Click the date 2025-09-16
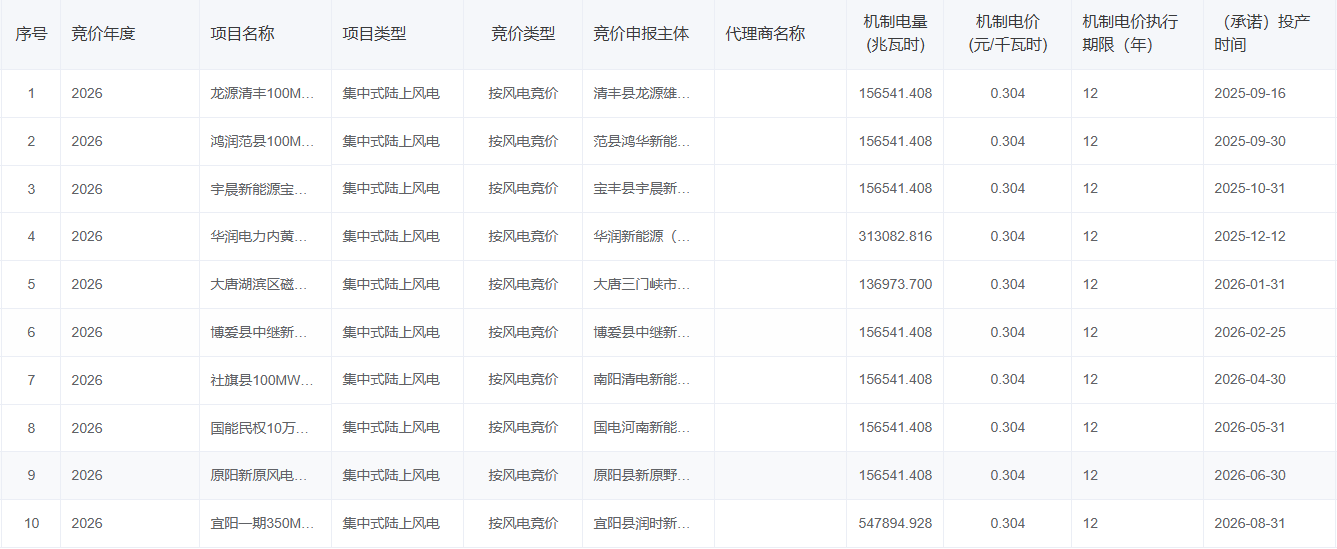 1250,94
